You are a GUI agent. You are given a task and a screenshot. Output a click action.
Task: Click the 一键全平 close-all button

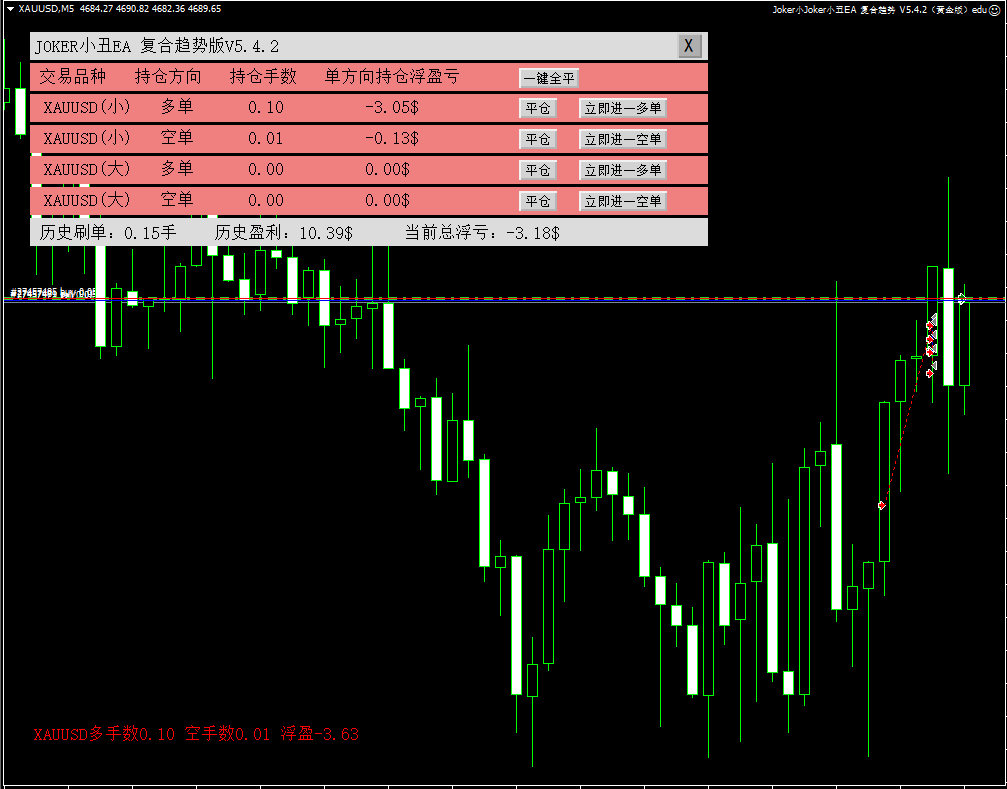point(548,78)
